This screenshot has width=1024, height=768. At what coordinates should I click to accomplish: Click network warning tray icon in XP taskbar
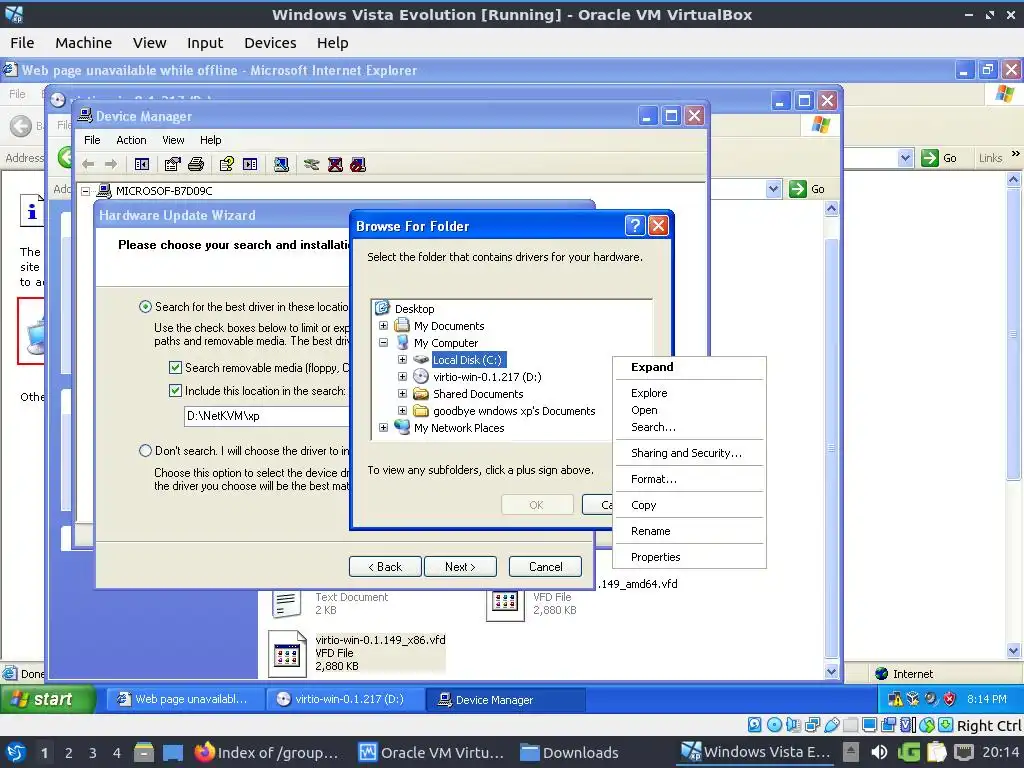(895, 699)
